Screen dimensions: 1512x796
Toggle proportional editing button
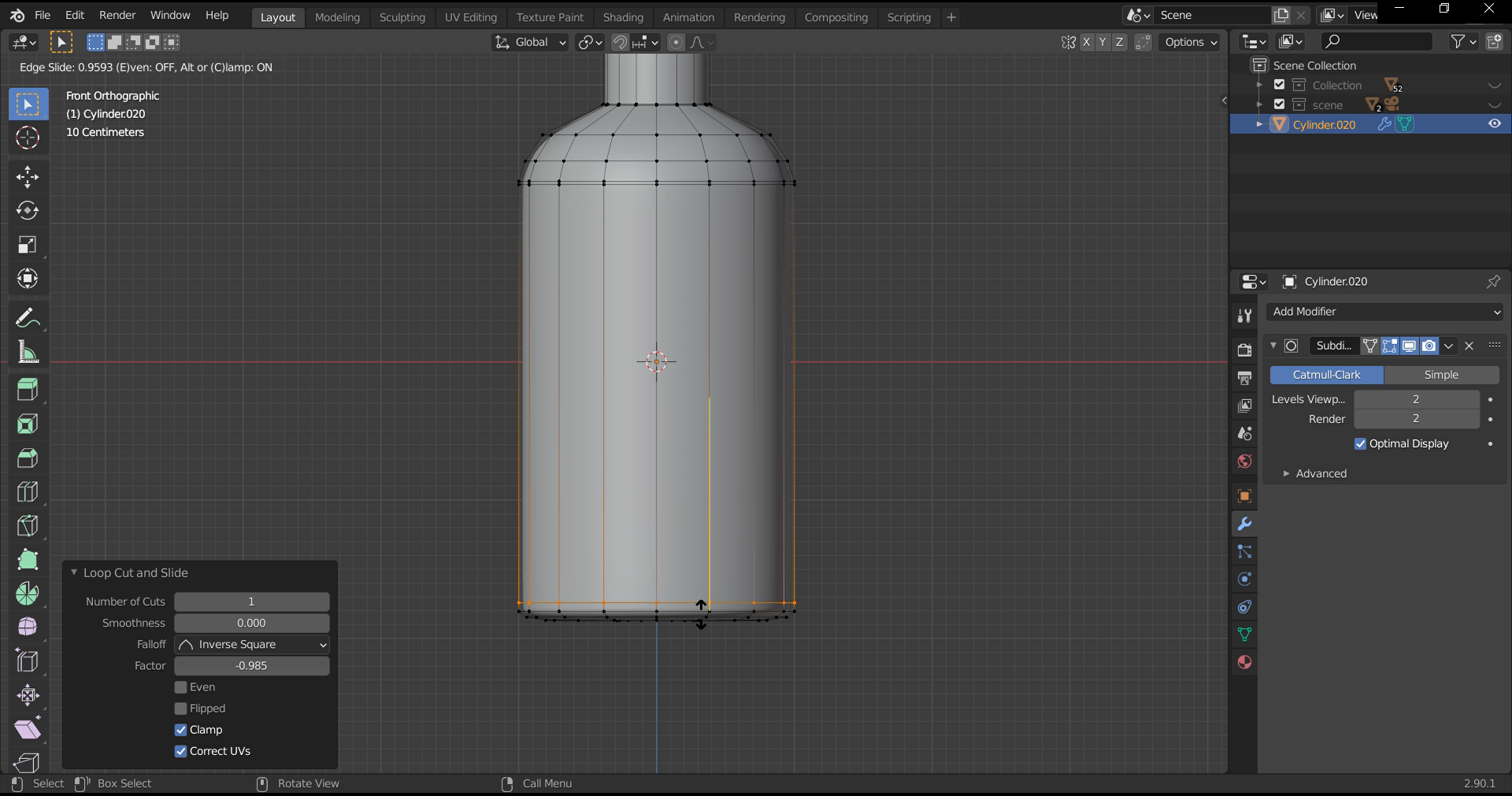pos(676,43)
